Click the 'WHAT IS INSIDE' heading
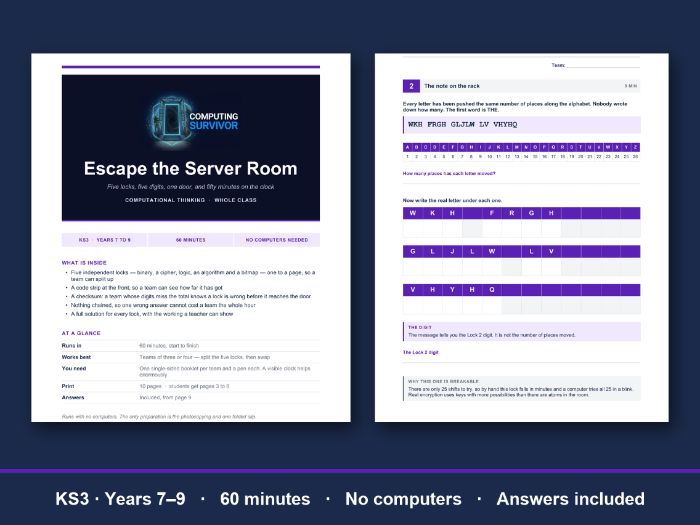The image size is (700, 525). pos(84,262)
